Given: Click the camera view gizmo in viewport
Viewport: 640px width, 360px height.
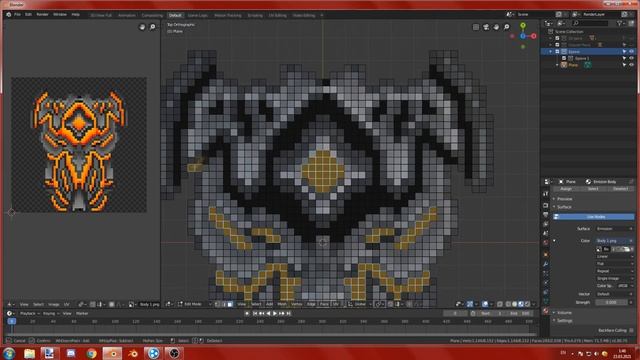Looking at the screenshot, I should click(486, 27).
